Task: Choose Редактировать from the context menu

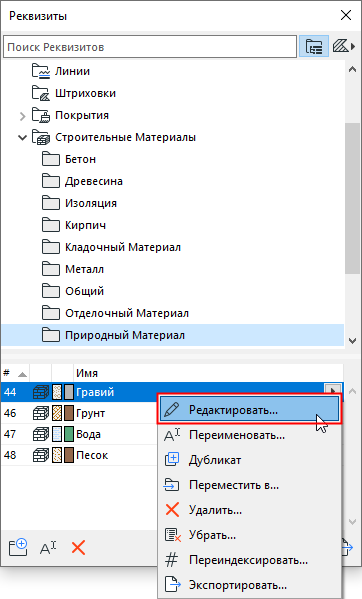Action: pos(249,410)
